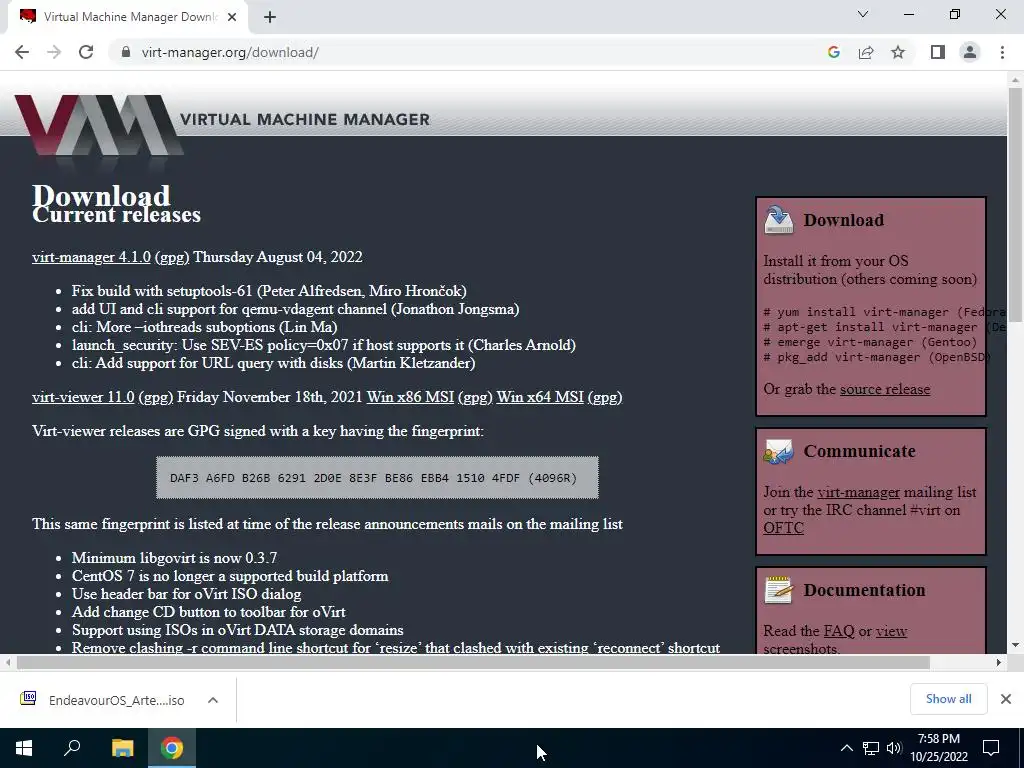Share this page using the share icon
Viewport: 1024px width, 768px height.
pyautogui.click(x=866, y=52)
